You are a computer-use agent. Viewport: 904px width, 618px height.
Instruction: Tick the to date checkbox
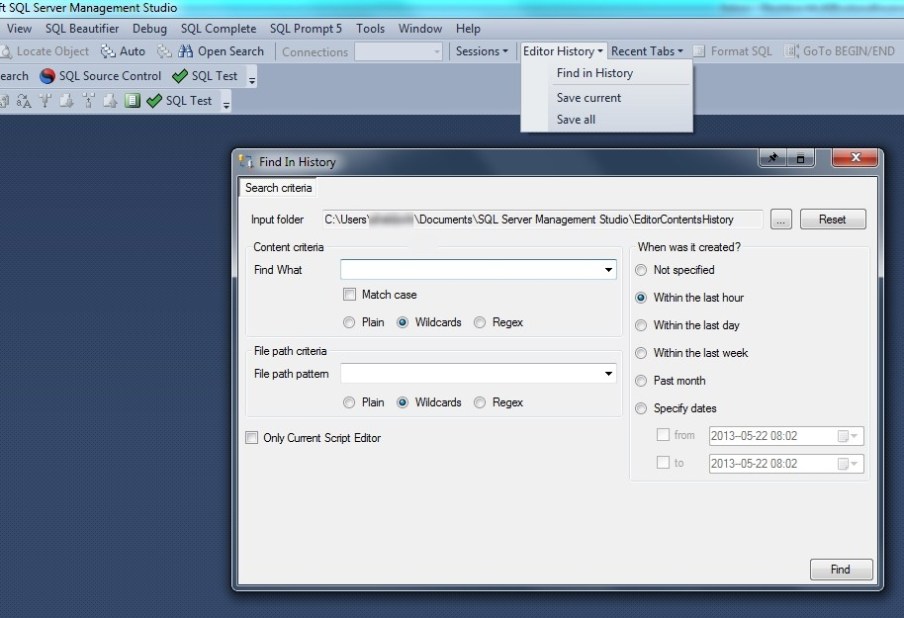click(663, 462)
